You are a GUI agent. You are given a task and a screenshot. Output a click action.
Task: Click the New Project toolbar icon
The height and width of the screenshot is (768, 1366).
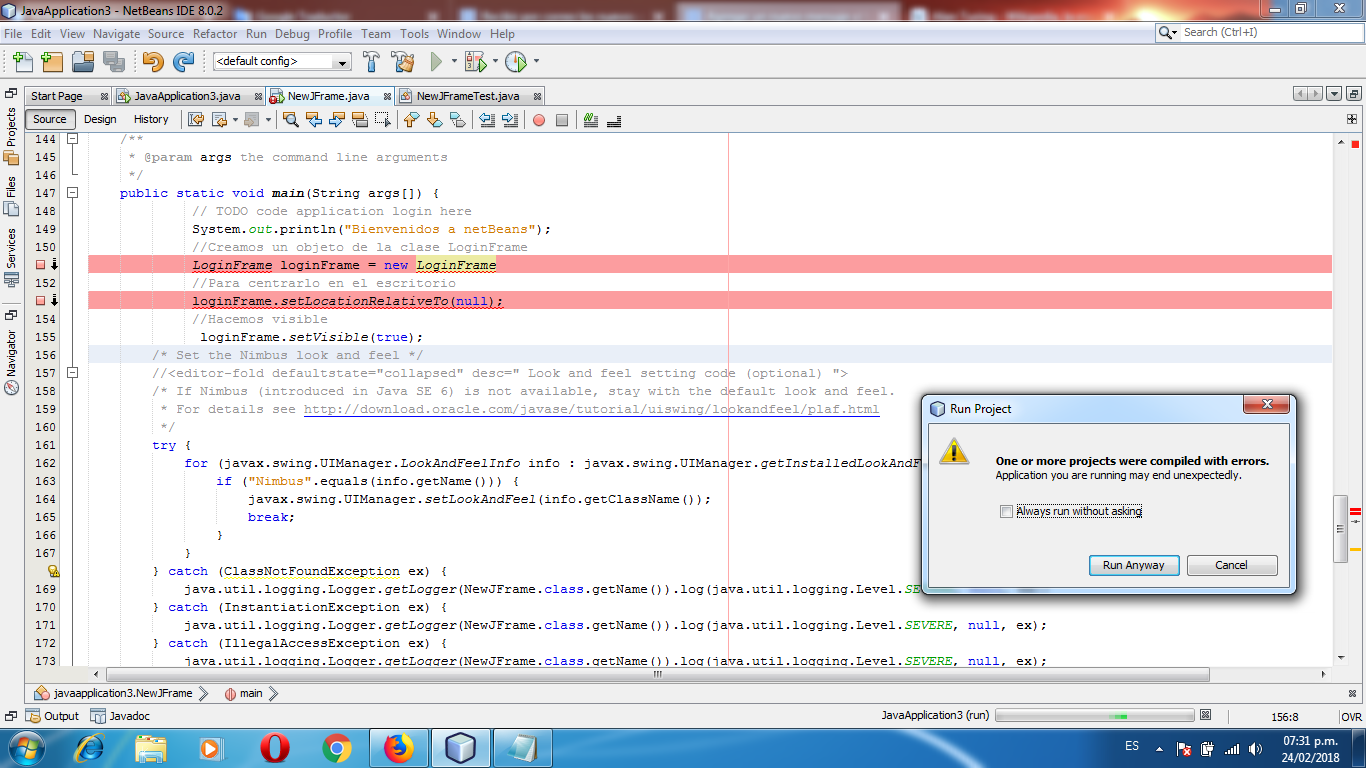pos(52,62)
